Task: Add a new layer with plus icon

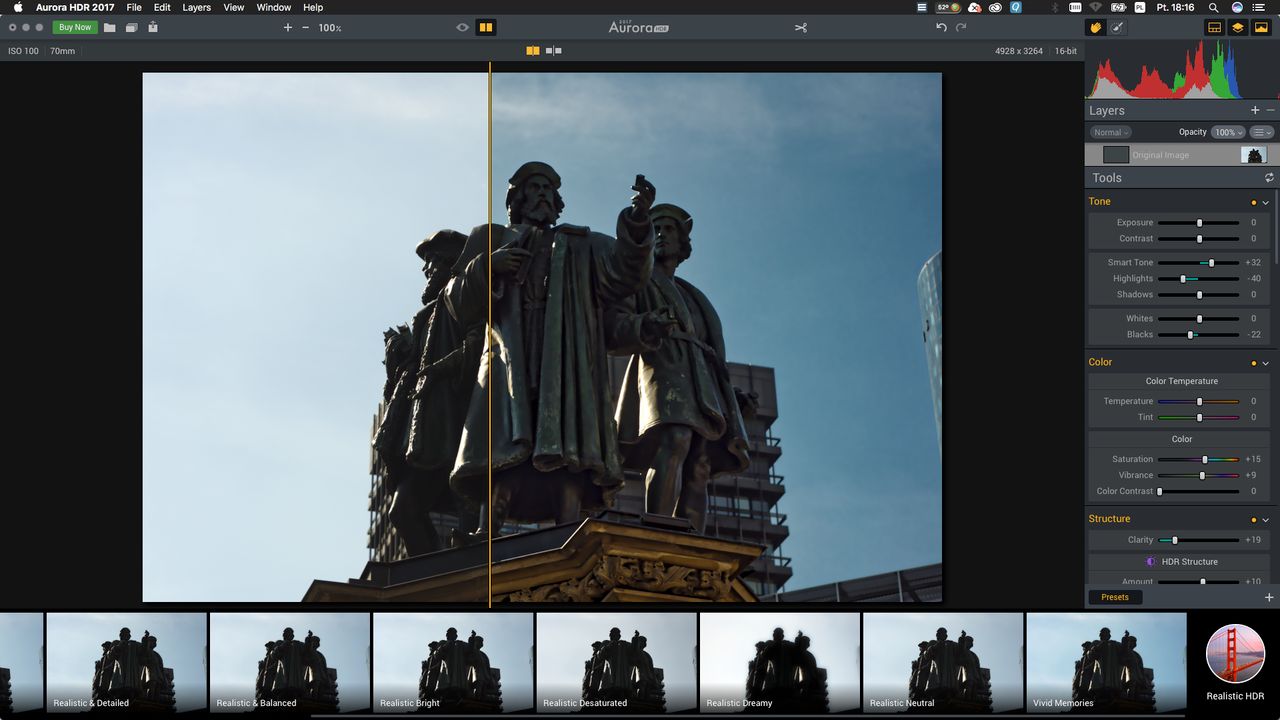Action: (1255, 110)
